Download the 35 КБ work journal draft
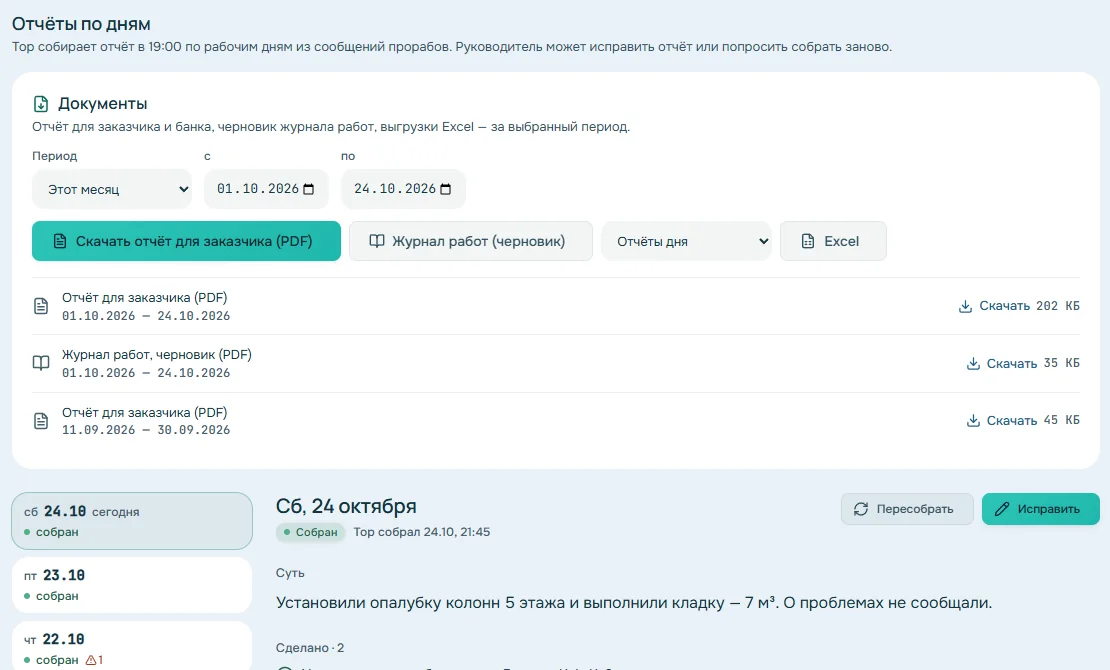1110x670 pixels. click(1023, 363)
